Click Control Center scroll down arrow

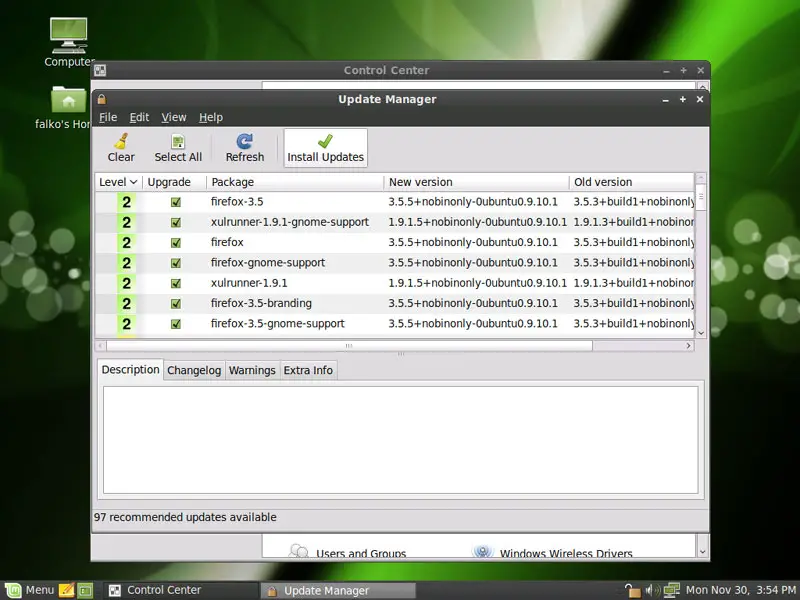(x=703, y=552)
